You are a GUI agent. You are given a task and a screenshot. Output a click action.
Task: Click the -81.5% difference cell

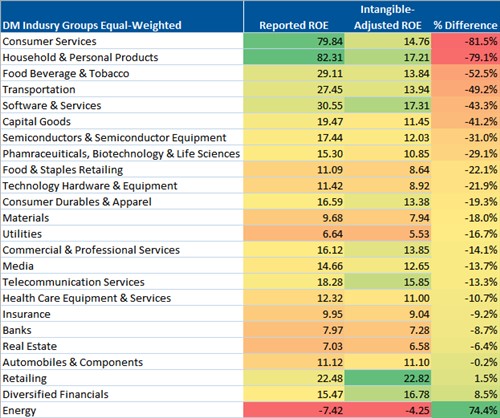(465, 41)
